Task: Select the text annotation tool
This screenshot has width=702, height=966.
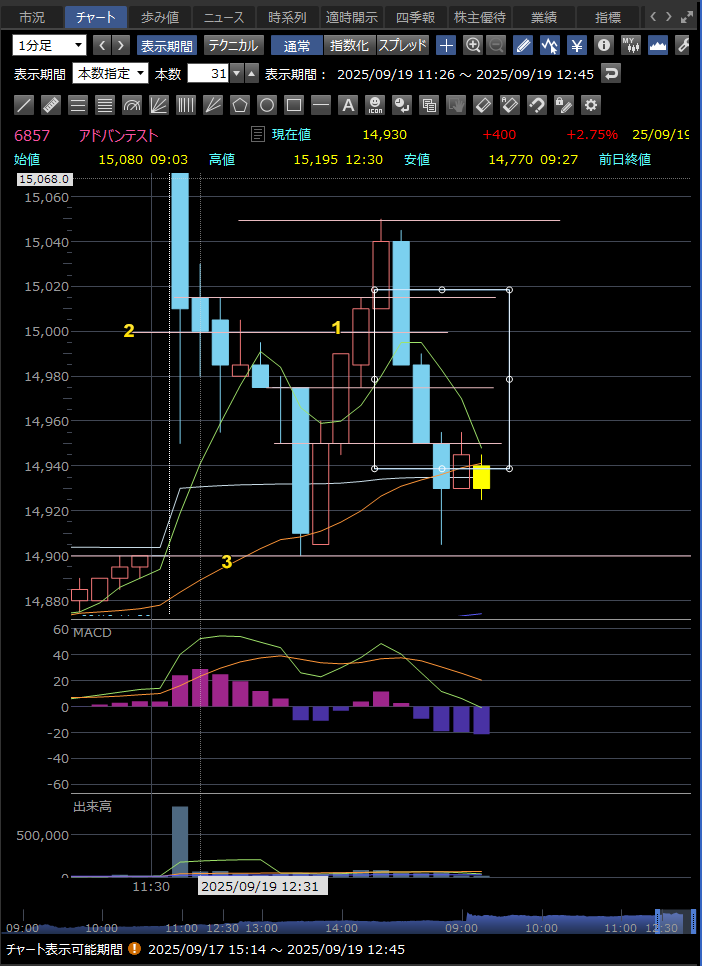Action: coord(348,104)
